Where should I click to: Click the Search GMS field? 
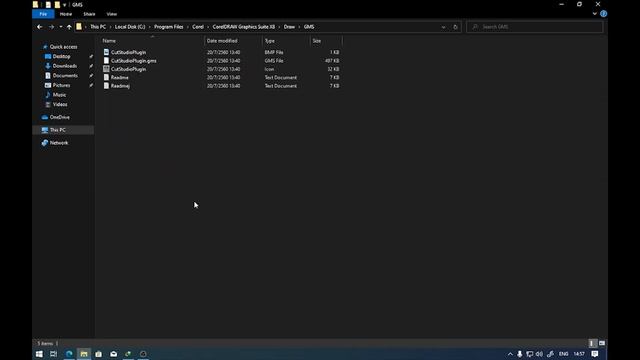pos(535,27)
